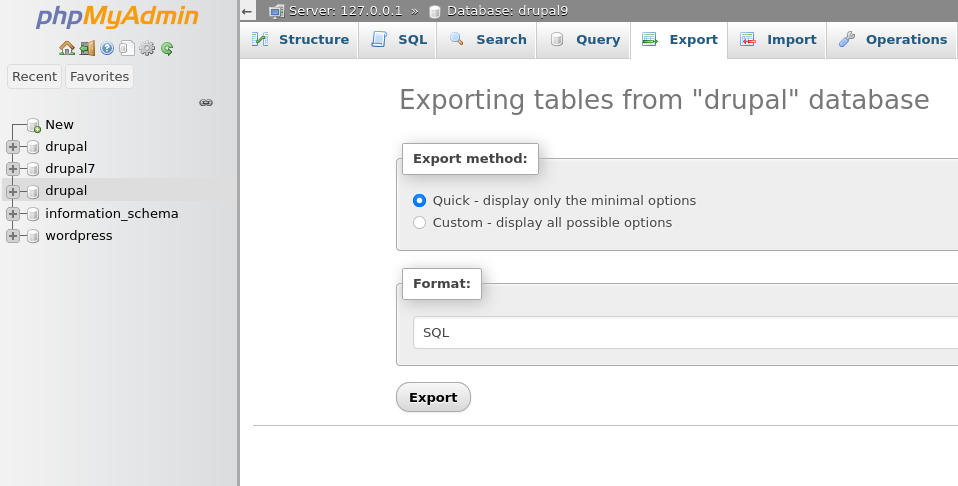This screenshot has width=958, height=486.
Task: Expand the highlighted drupal tree node
Action: (x=13, y=191)
